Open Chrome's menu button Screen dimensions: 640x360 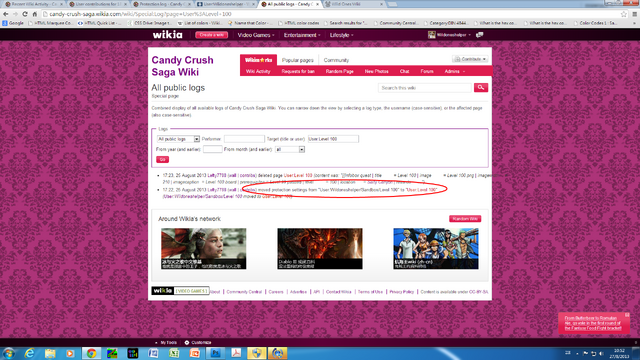tap(635, 14)
